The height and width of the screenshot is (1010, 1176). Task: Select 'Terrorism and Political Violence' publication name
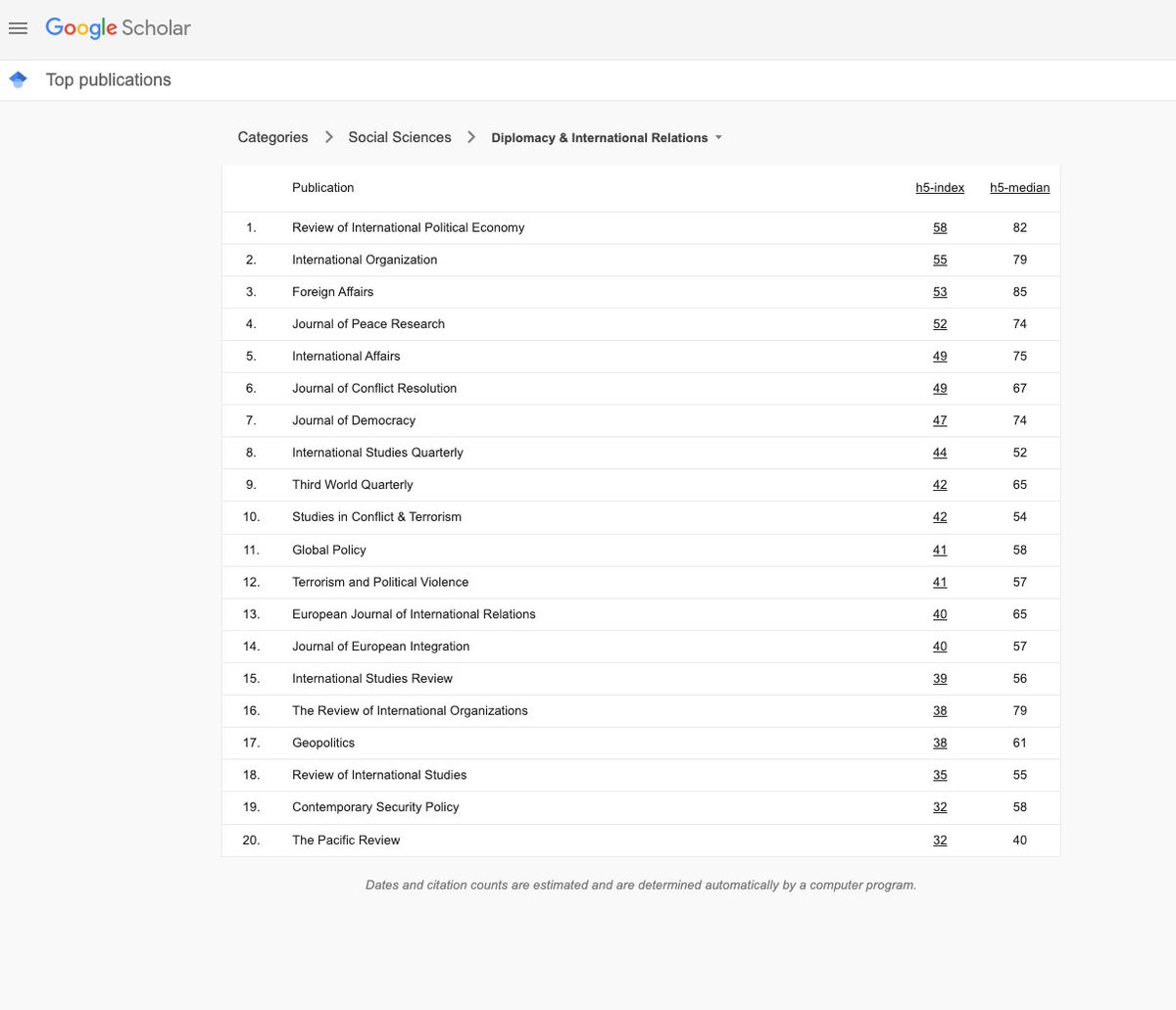click(x=380, y=582)
